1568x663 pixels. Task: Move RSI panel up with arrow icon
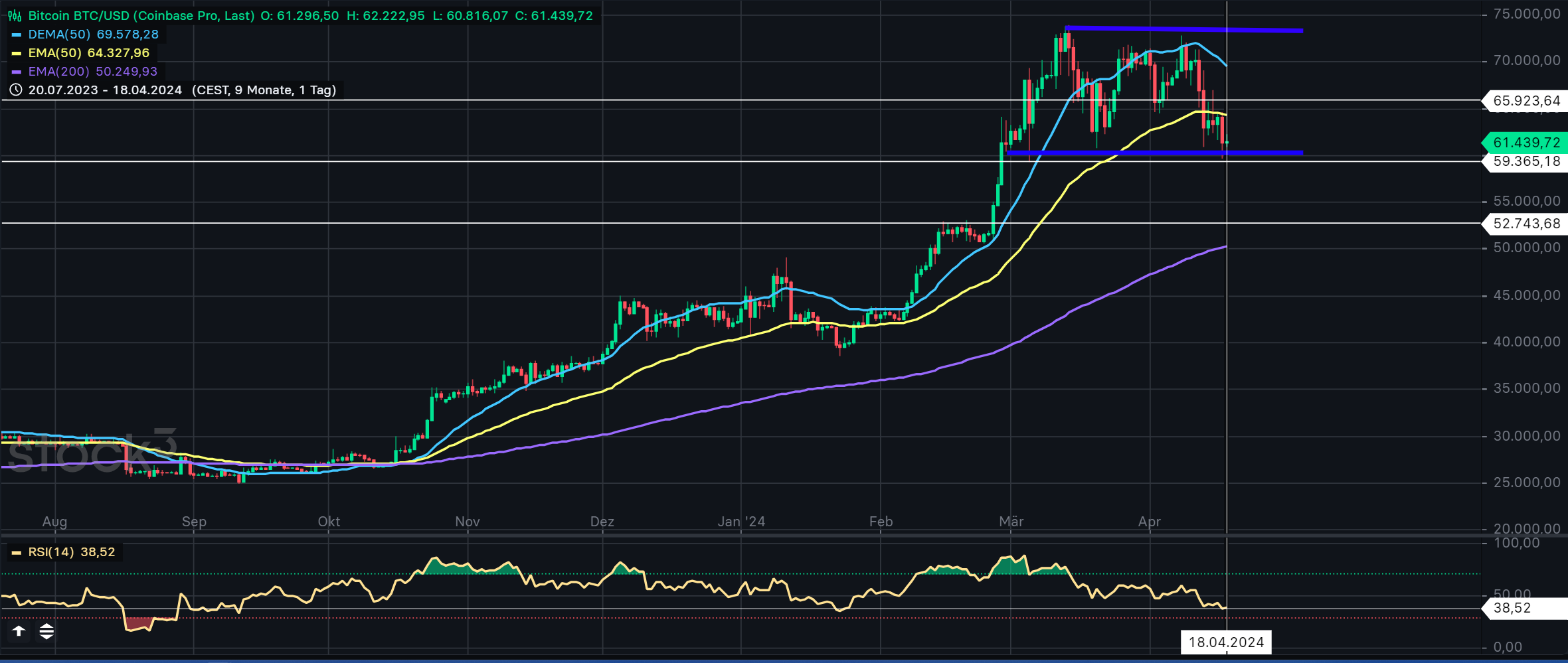[x=19, y=631]
